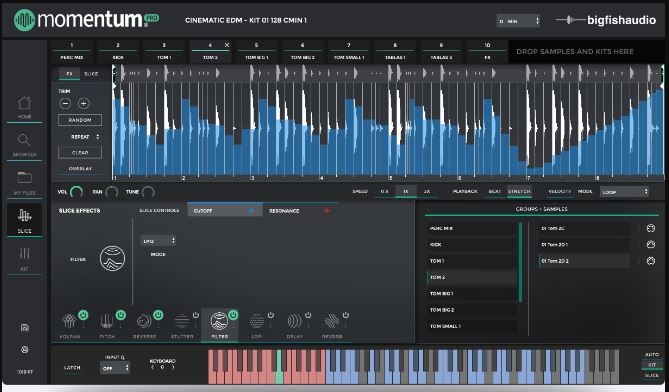The width and height of the screenshot is (669, 392).
Task: Click the trim minus icon
Action: pos(65,103)
